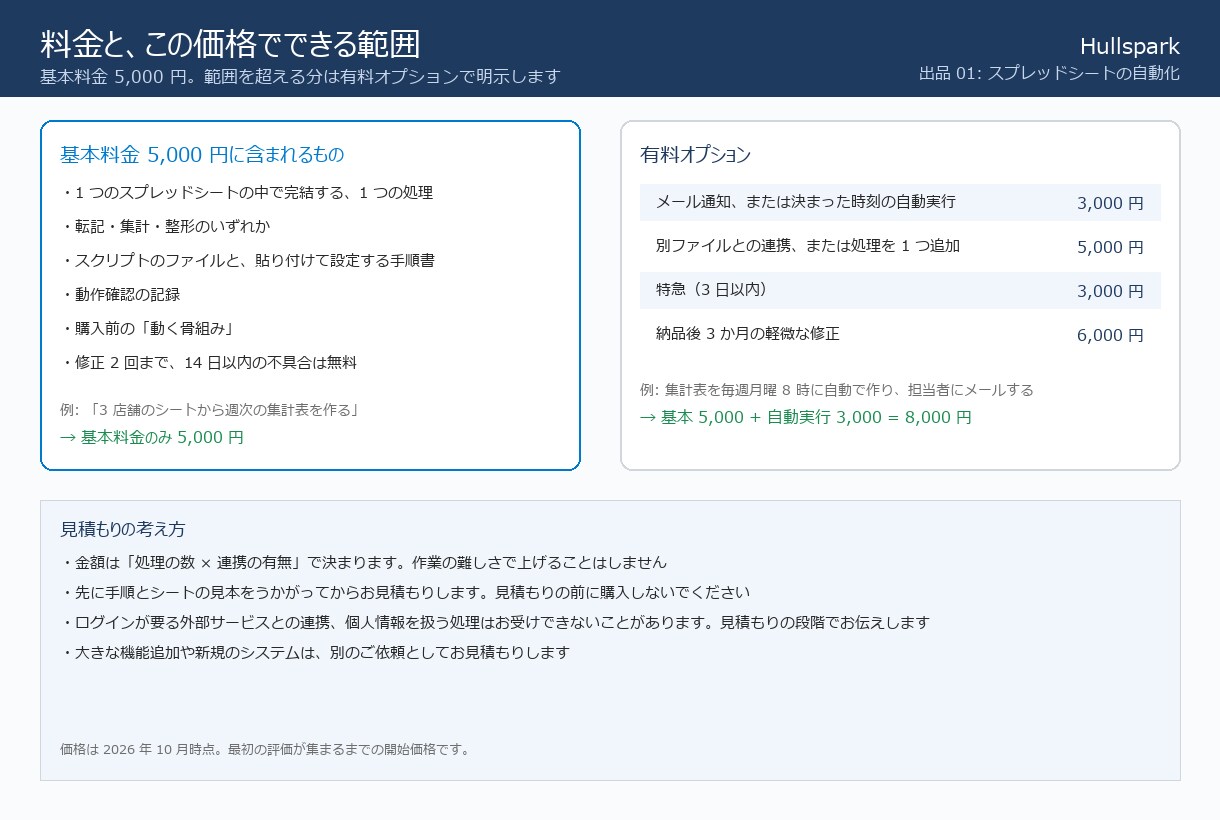This screenshot has height=820, width=1220.
Task: Click the bullet about ログインが要る外部サービスとの連携
Action: pyautogui.click(x=495, y=622)
